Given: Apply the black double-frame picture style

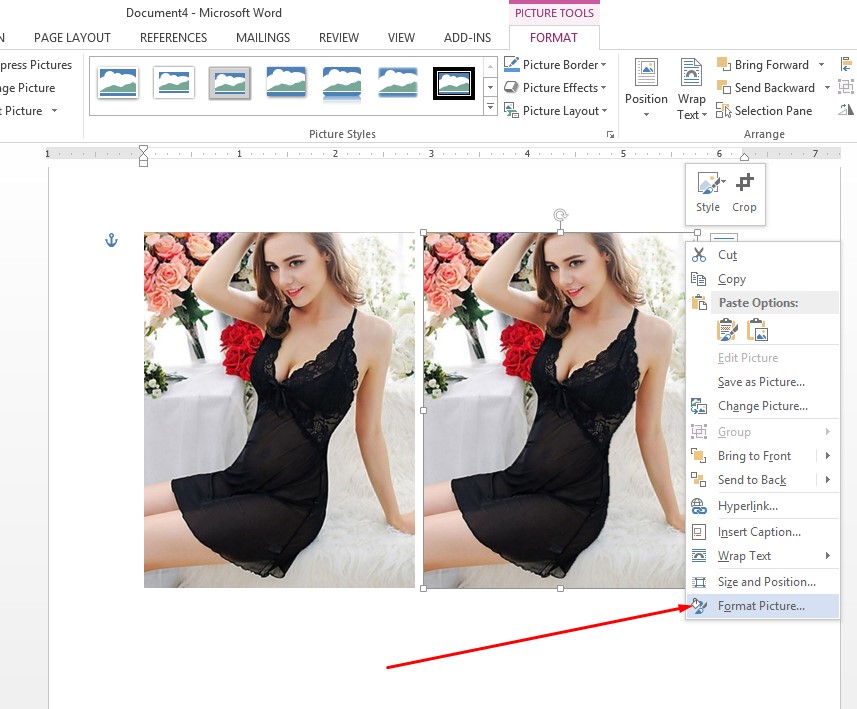Looking at the screenshot, I should click(x=454, y=83).
